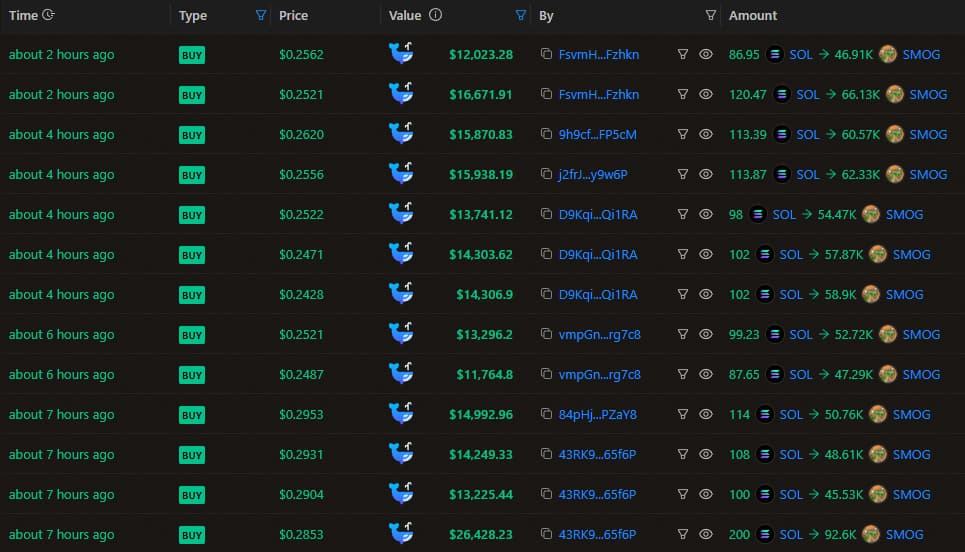Click the whale icon in $26,428.23 row
The width and height of the screenshot is (965, 552).
coord(401,533)
